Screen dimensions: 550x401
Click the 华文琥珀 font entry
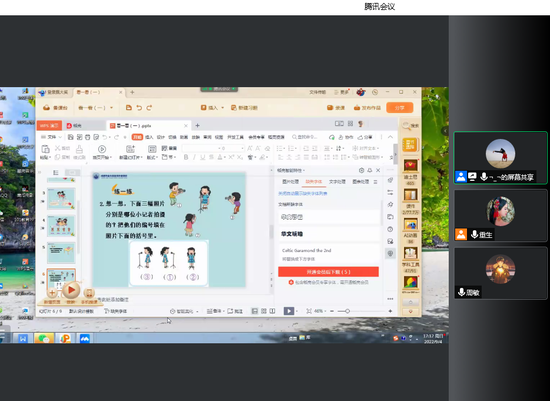[328, 234]
